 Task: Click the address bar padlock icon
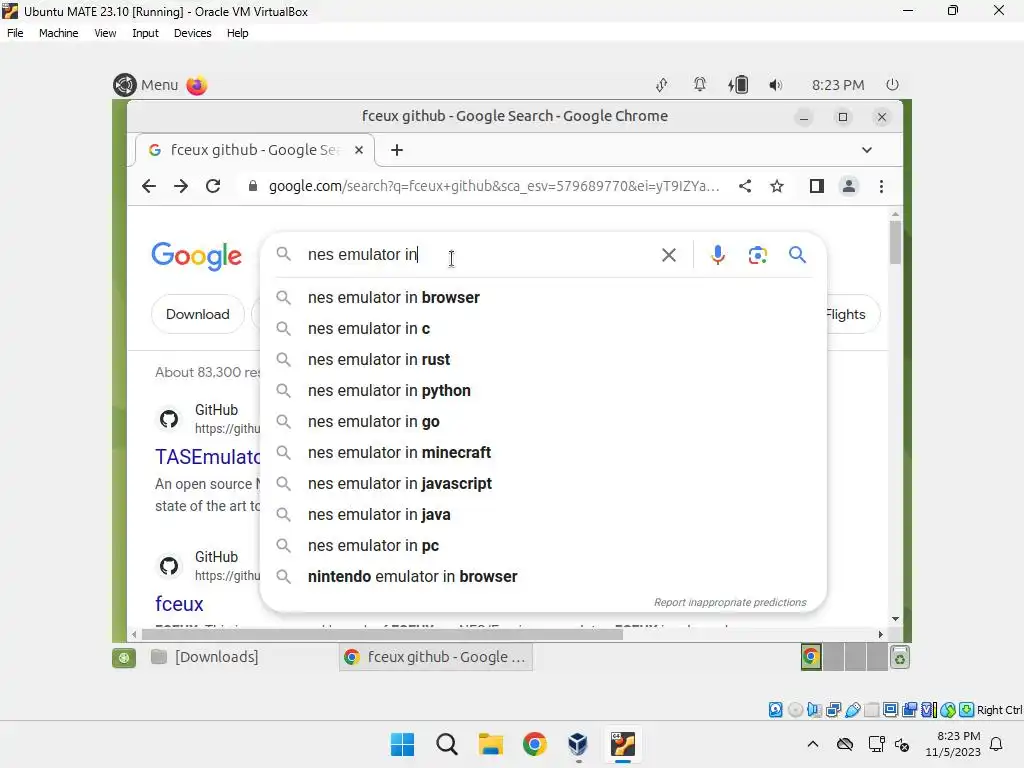click(253, 186)
